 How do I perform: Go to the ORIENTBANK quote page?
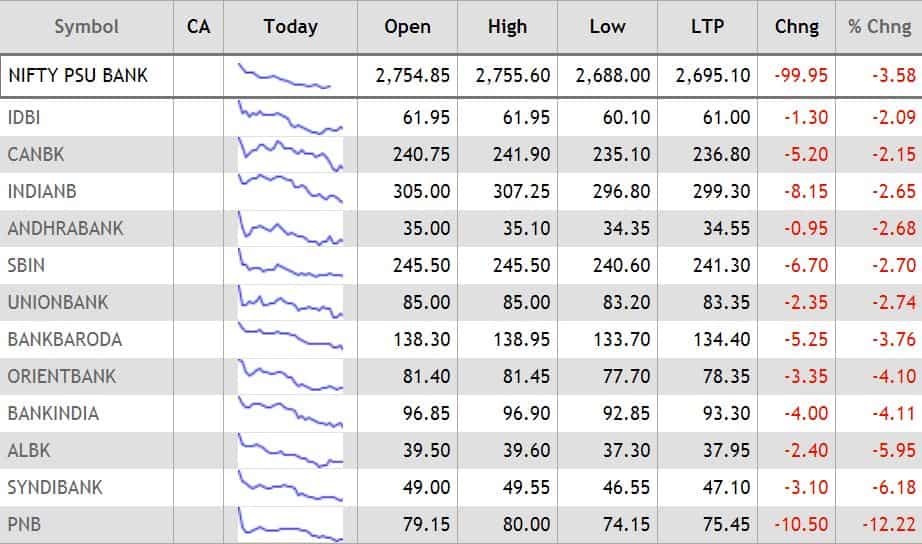pyautogui.click(x=61, y=376)
